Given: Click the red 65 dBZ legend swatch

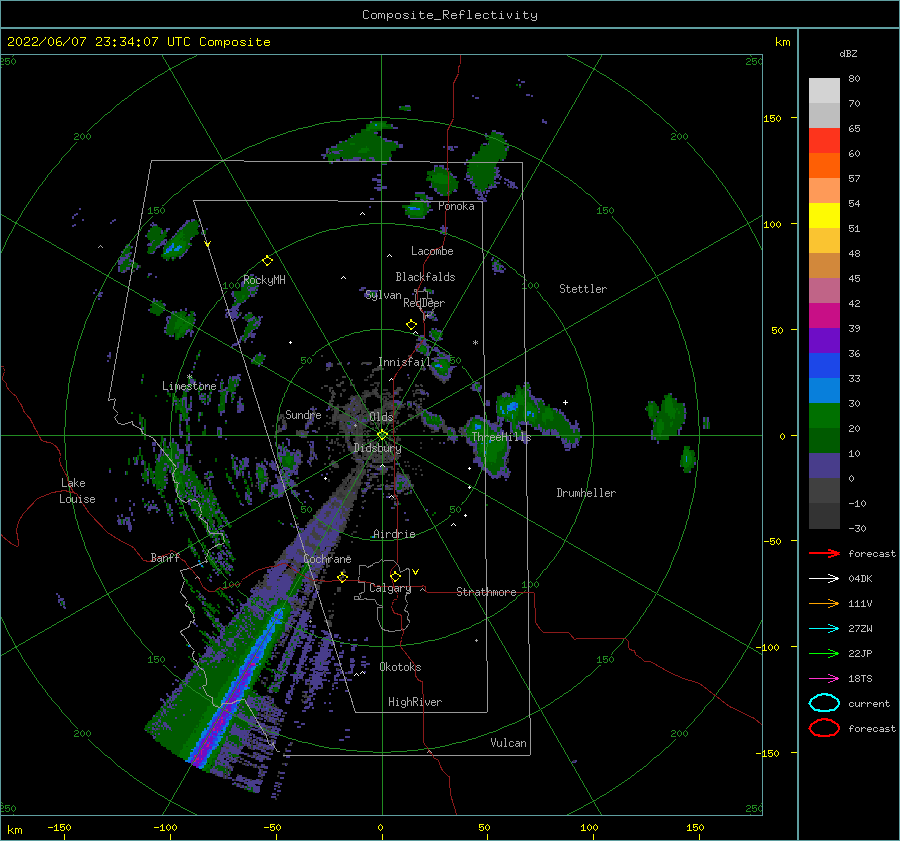Looking at the screenshot, I should [x=824, y=140].
